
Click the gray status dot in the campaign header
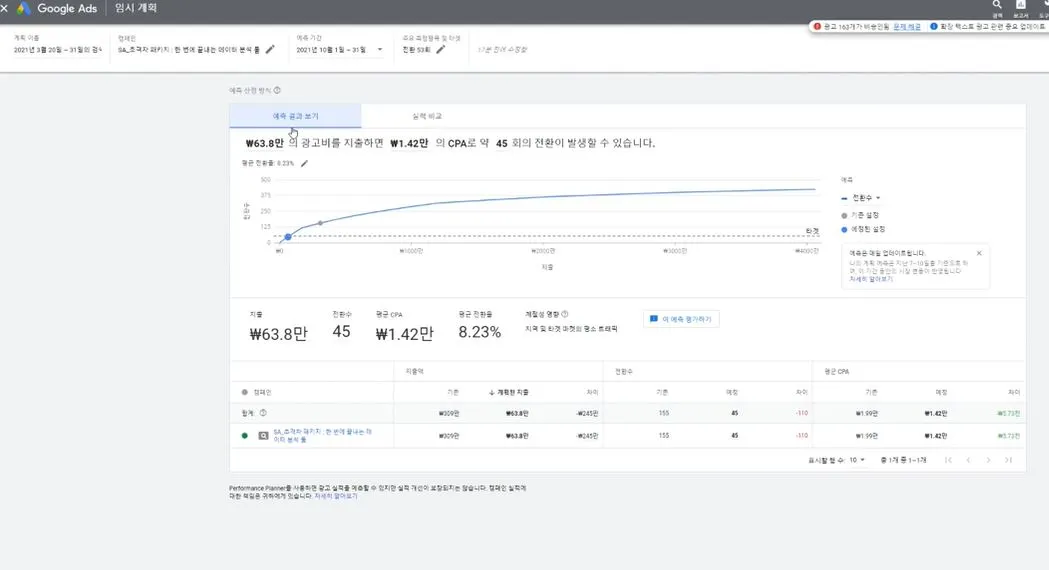[x=245, y=392]
